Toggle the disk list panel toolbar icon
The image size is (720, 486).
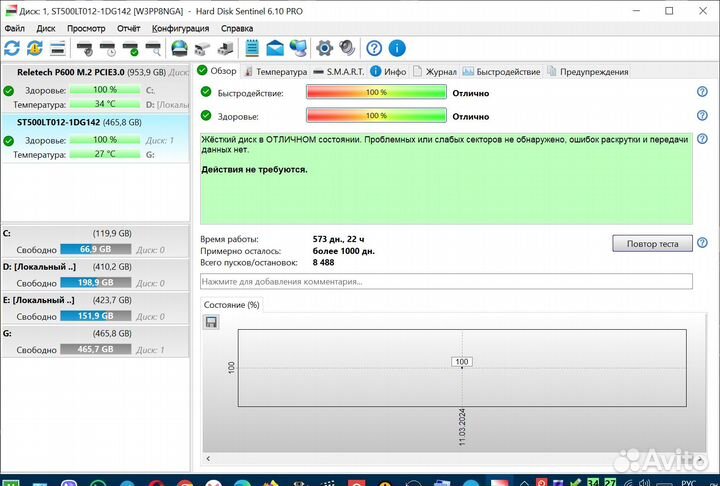tap(58, 48)
